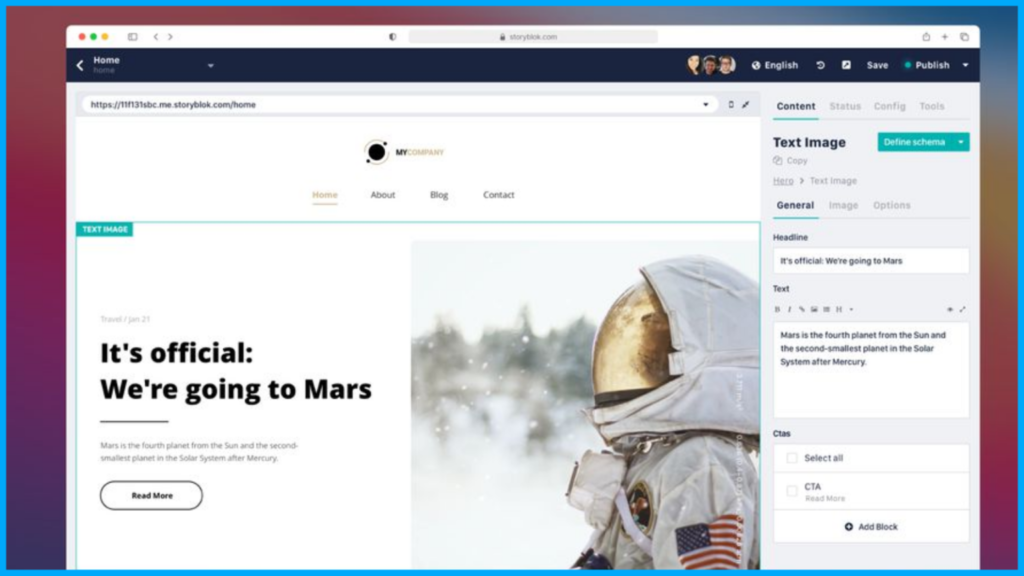Viewport: 1024px width, 576px height.
Task: Open the history/undo icon in top bar
Action: click(x=820, y=65)
